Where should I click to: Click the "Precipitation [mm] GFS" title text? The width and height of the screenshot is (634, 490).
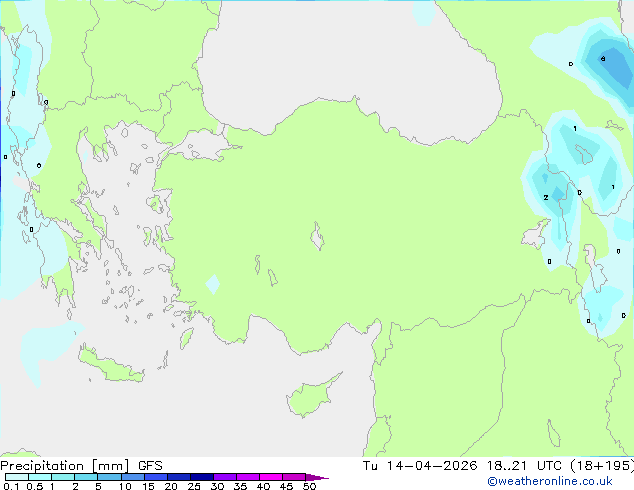pyautogui.click(x=81, y=466)
